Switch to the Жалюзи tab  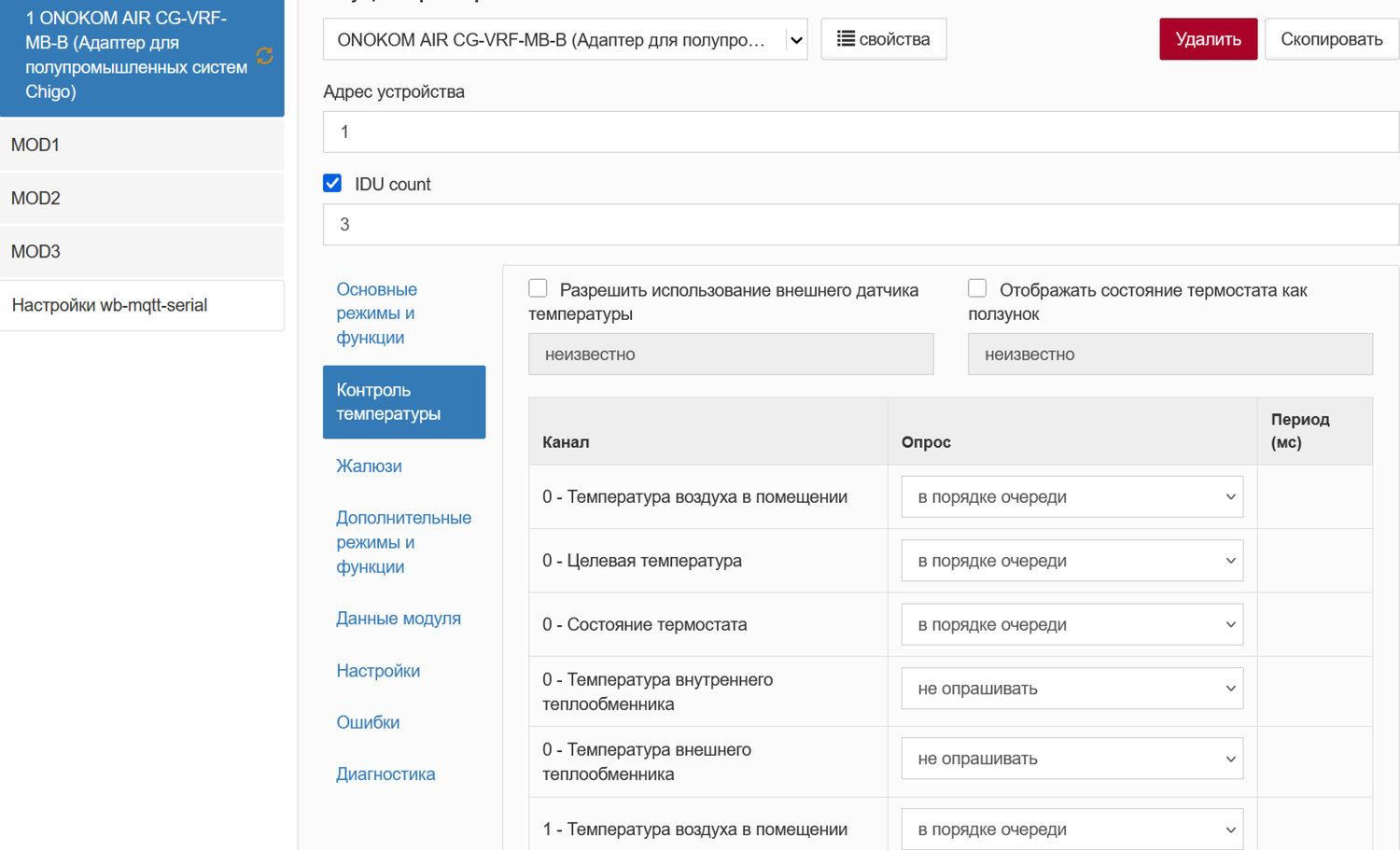[x=370, y=467]
